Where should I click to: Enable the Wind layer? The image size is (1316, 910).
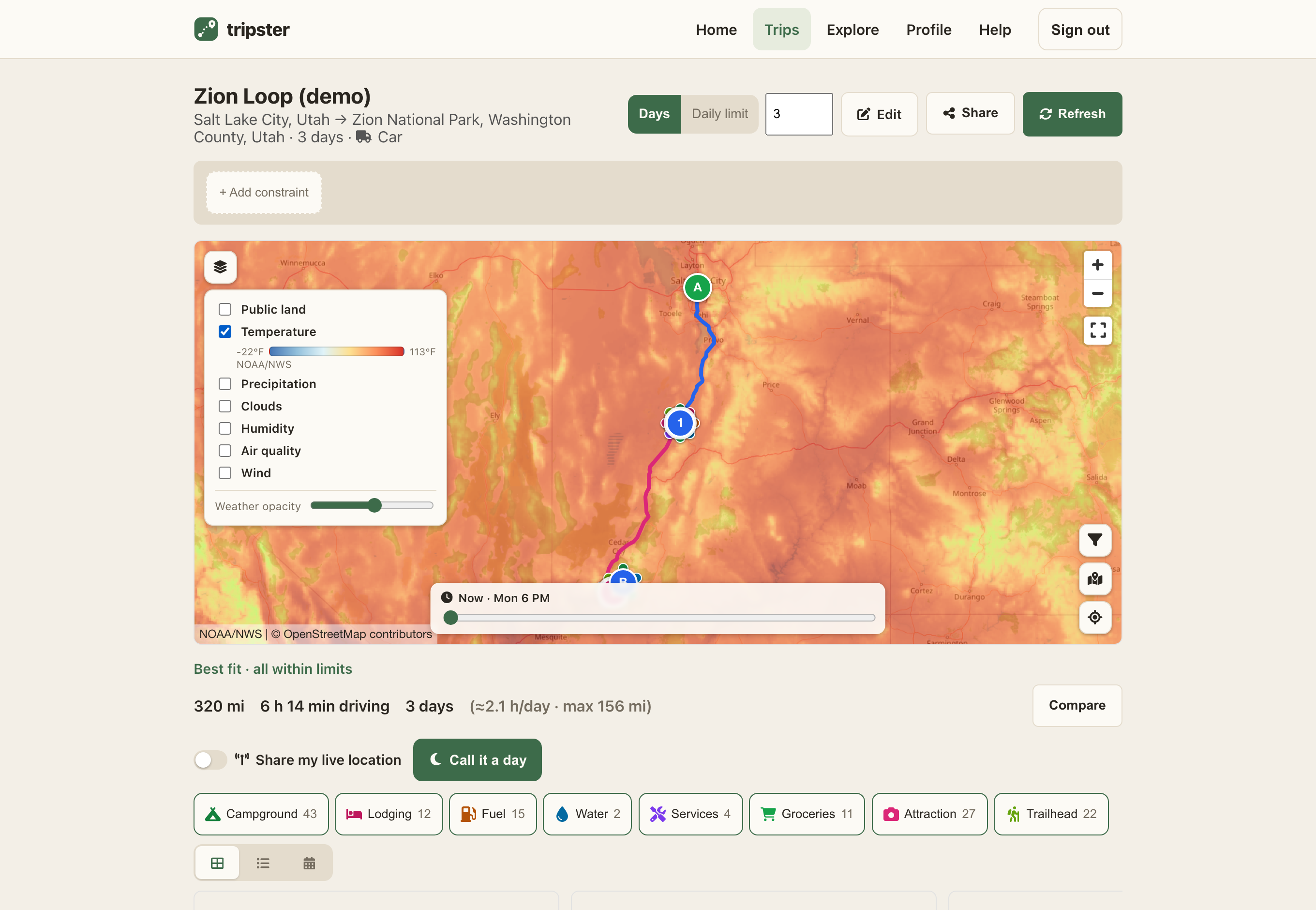coord(225,473)
